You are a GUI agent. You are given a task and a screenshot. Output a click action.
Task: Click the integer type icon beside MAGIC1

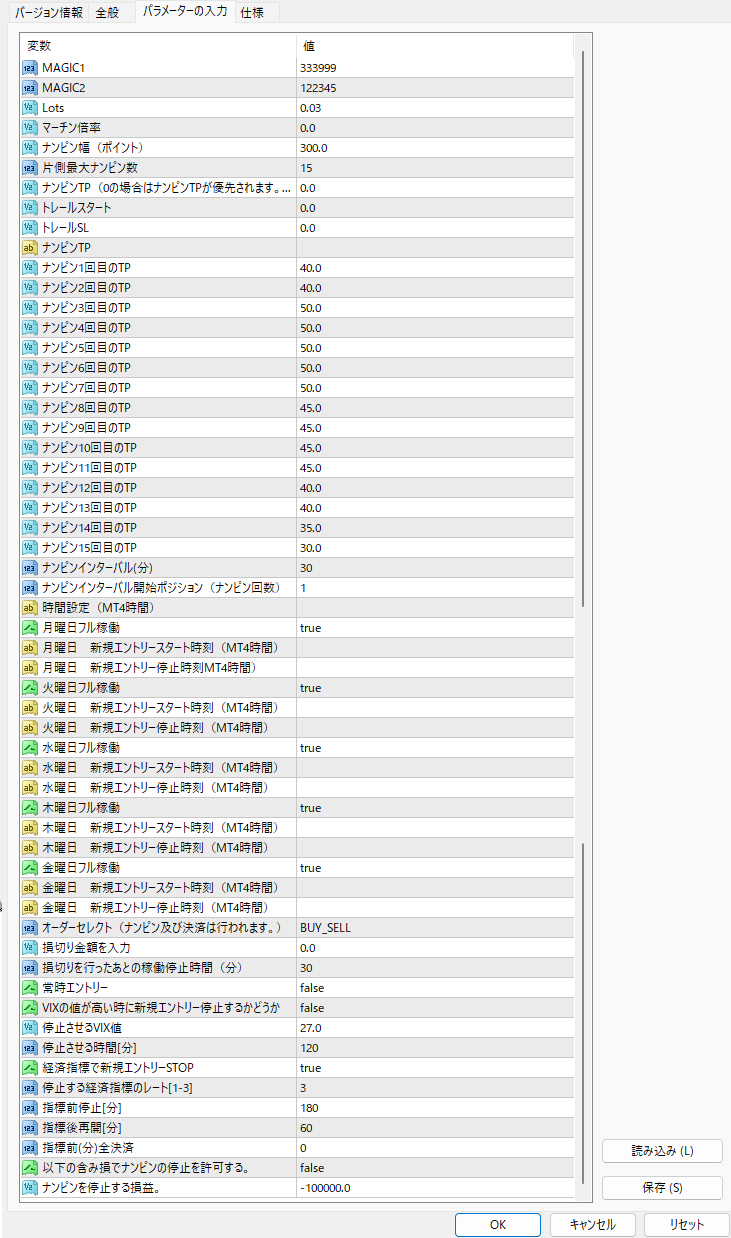pos(29,68)
